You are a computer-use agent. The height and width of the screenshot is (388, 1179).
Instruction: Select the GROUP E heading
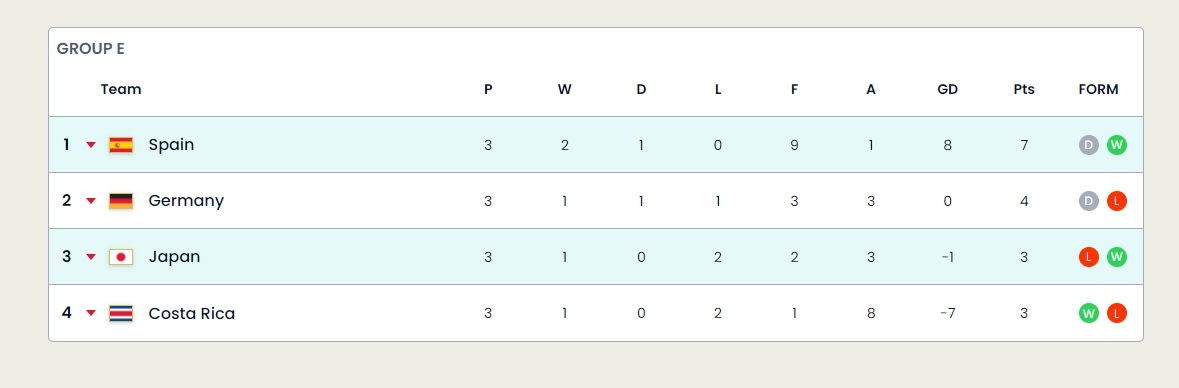pyautogui.click(x=91, y=49)
